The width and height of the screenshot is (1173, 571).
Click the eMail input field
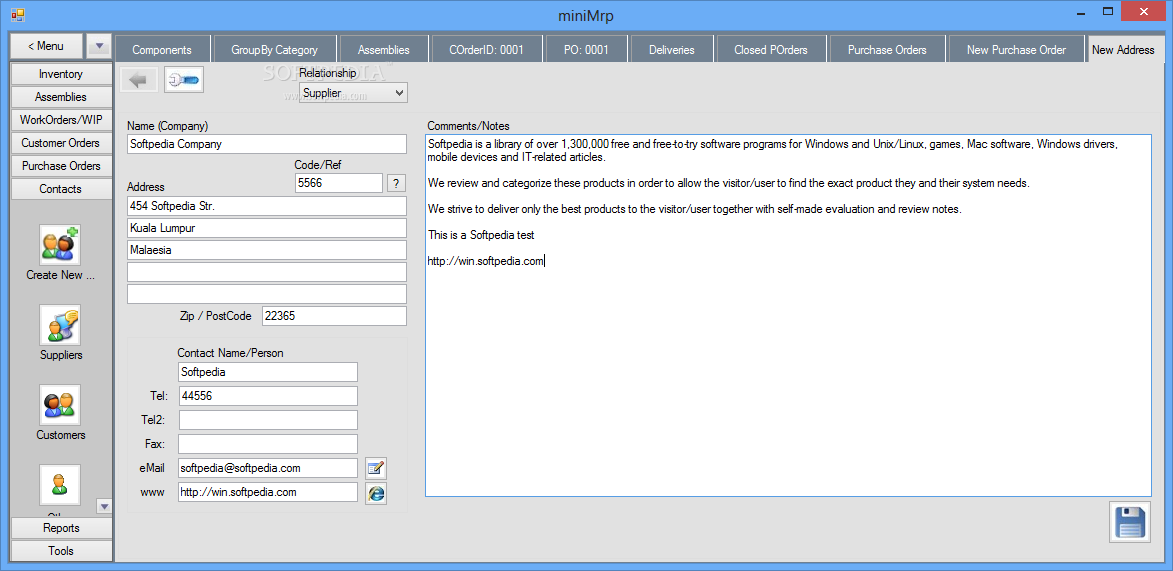point(268,468)
